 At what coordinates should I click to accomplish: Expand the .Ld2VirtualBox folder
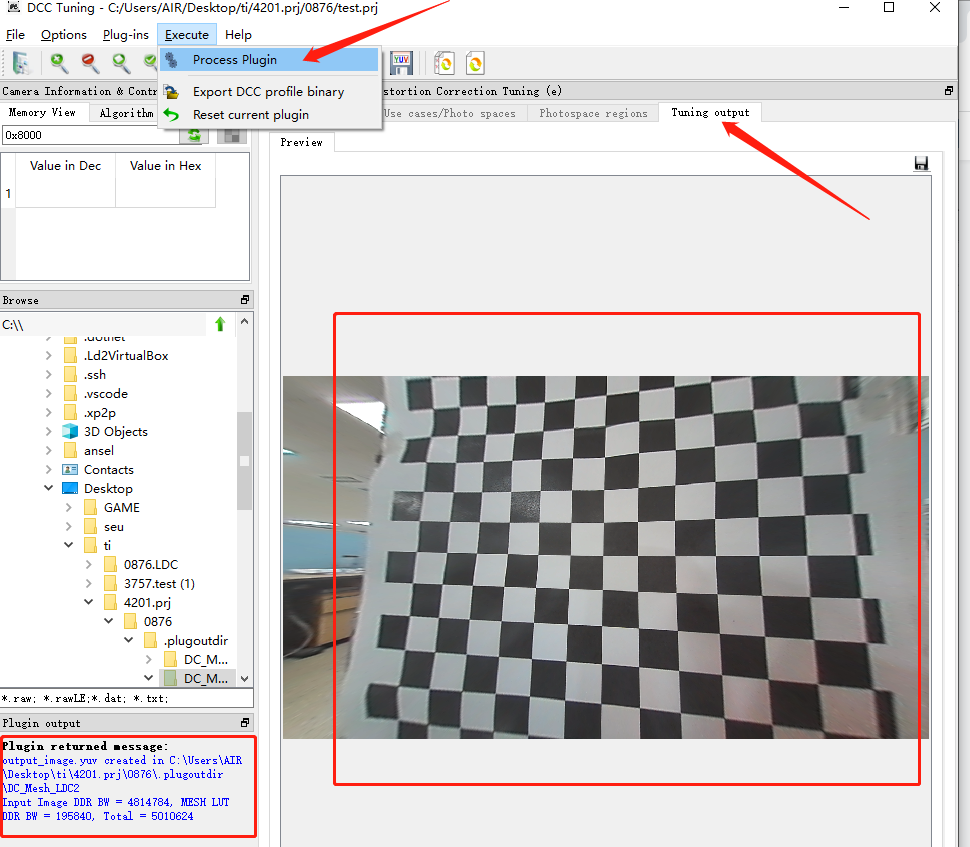point(49,355)
